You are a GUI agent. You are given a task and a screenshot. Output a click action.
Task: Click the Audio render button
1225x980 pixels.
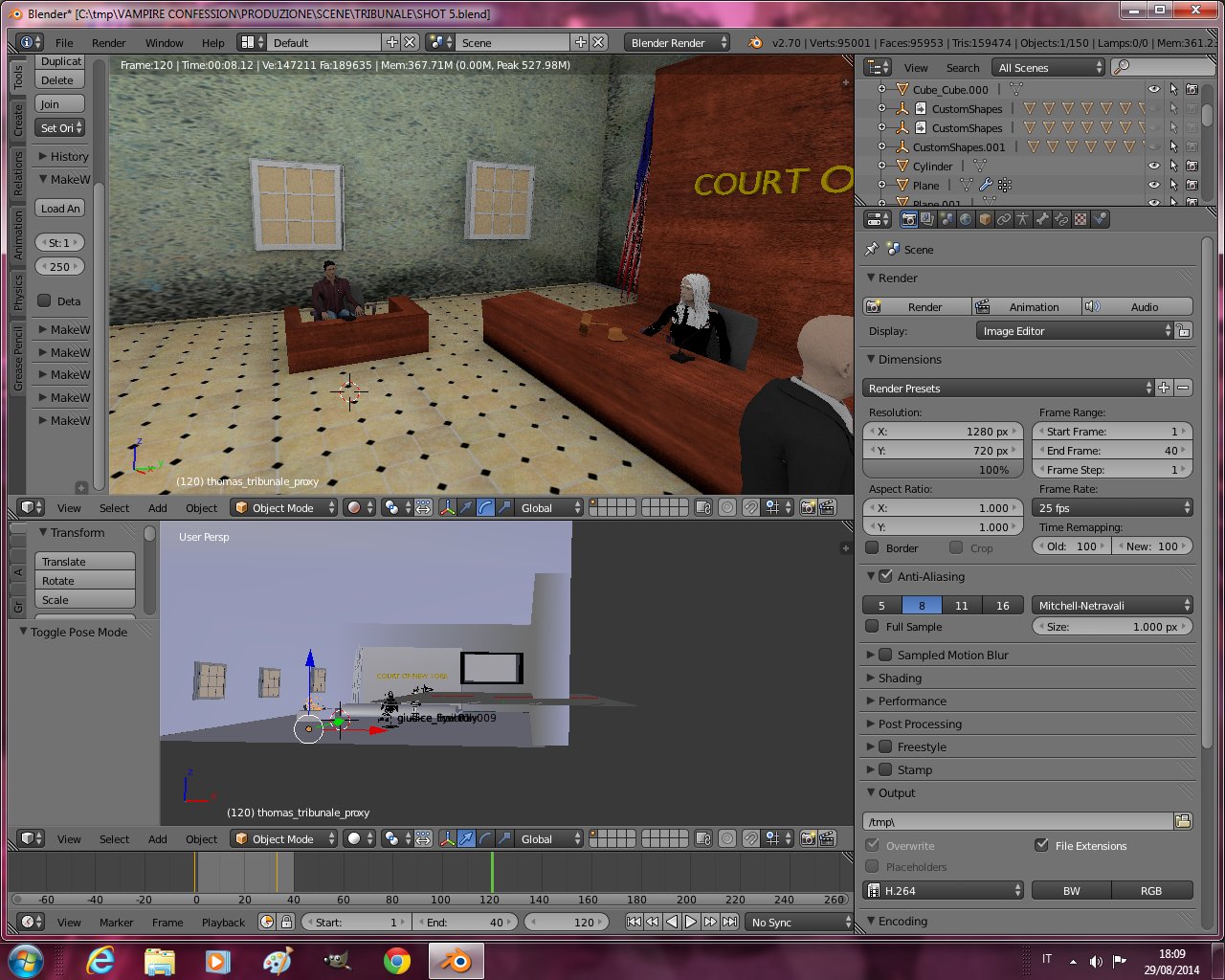[1137, 306]
